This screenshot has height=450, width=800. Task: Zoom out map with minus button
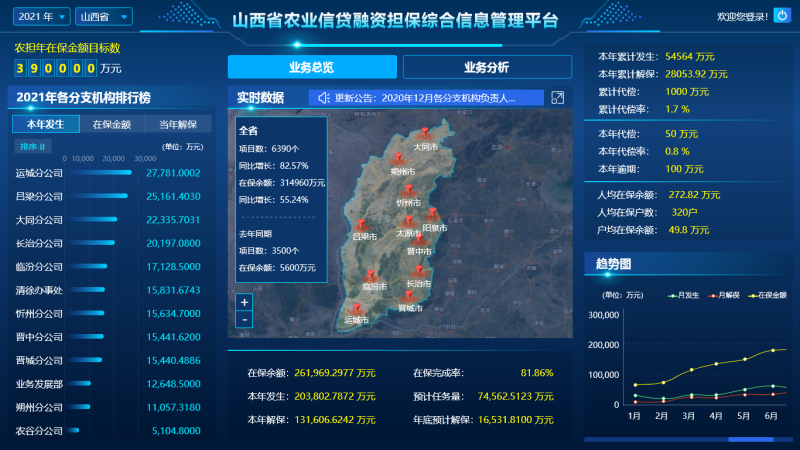[x=245, y=319]
